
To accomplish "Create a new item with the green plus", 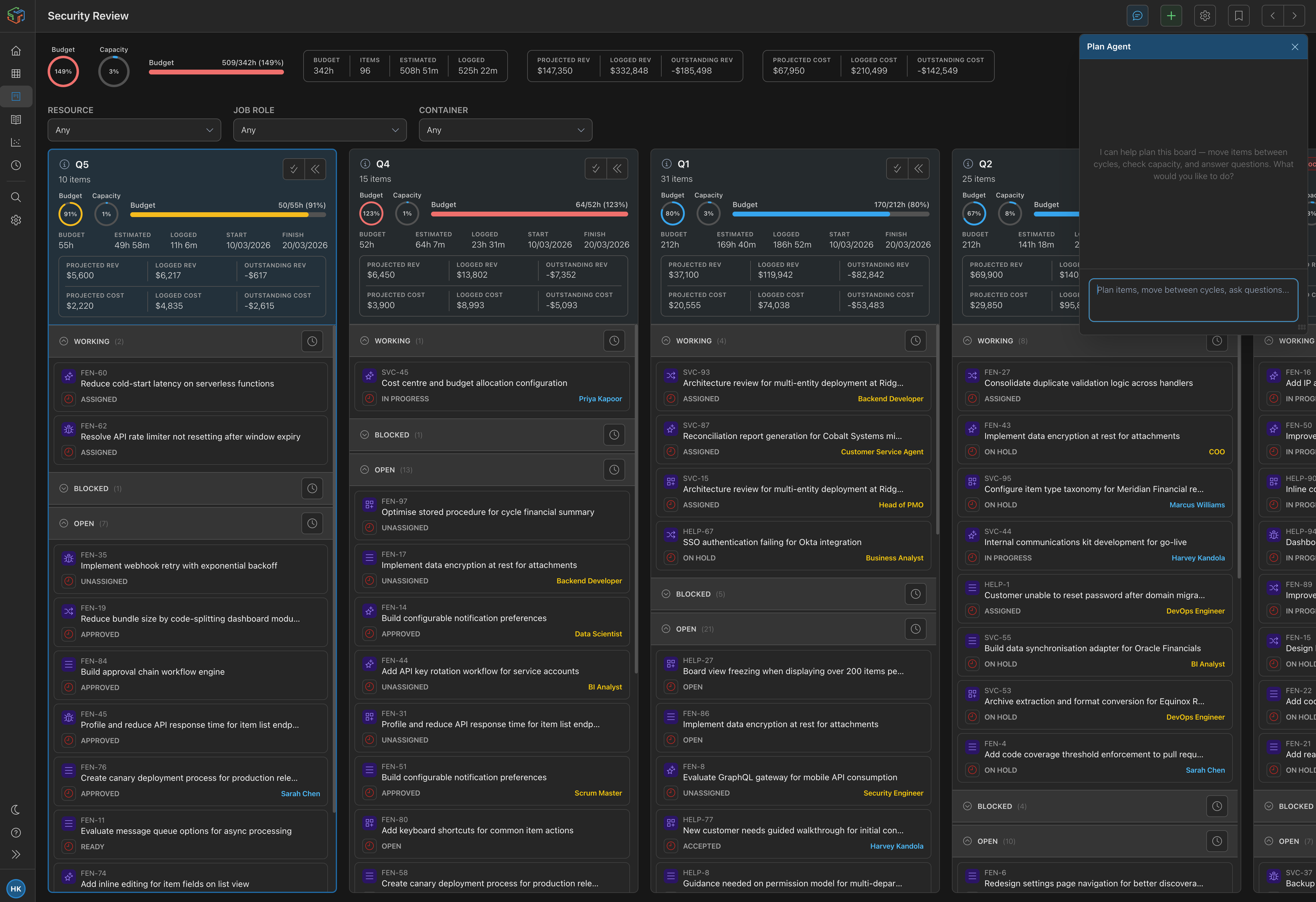I will (x=1170, y=15).
